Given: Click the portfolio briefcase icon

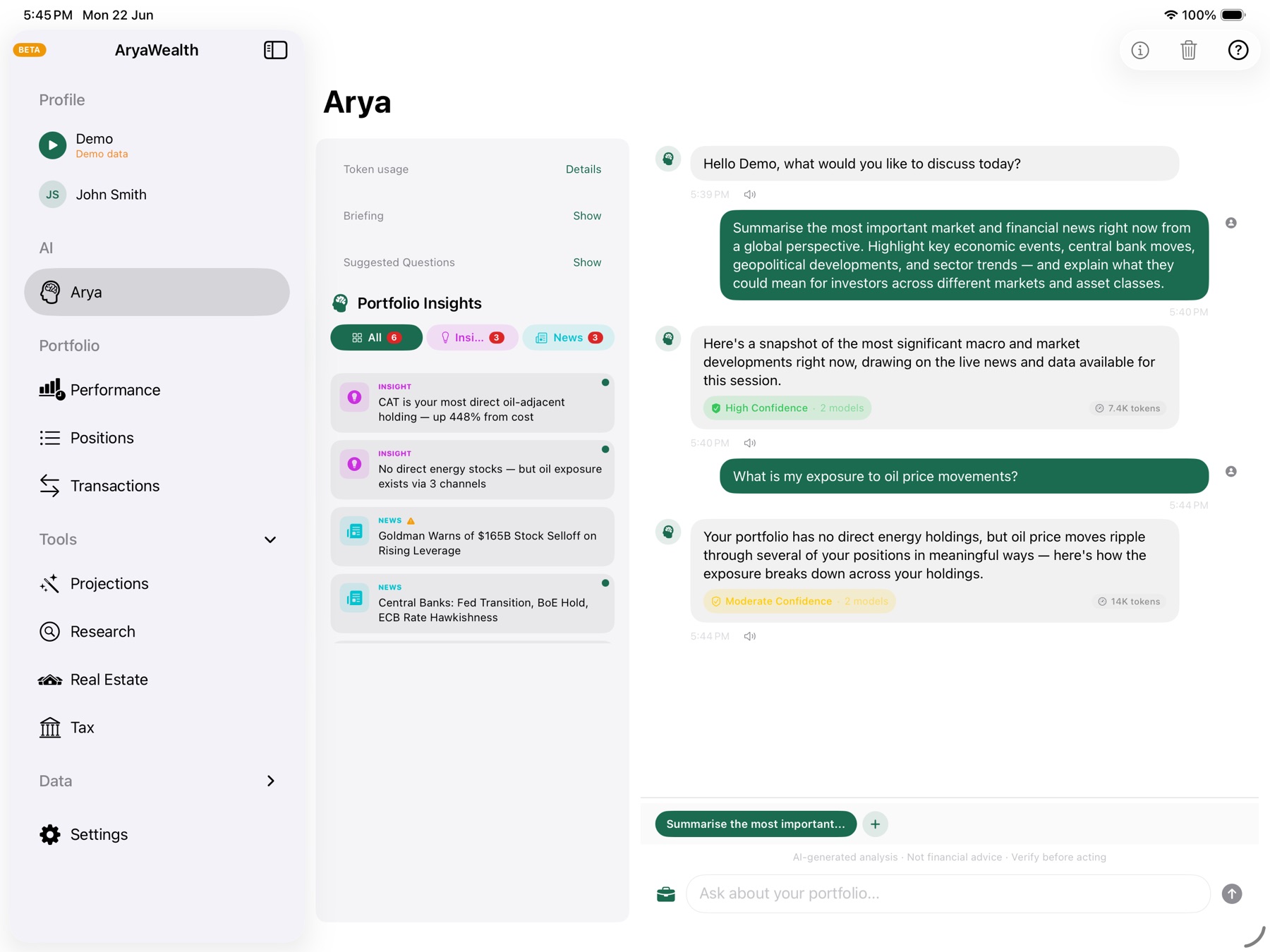Looking at the screenshot, I should (665, 894).
